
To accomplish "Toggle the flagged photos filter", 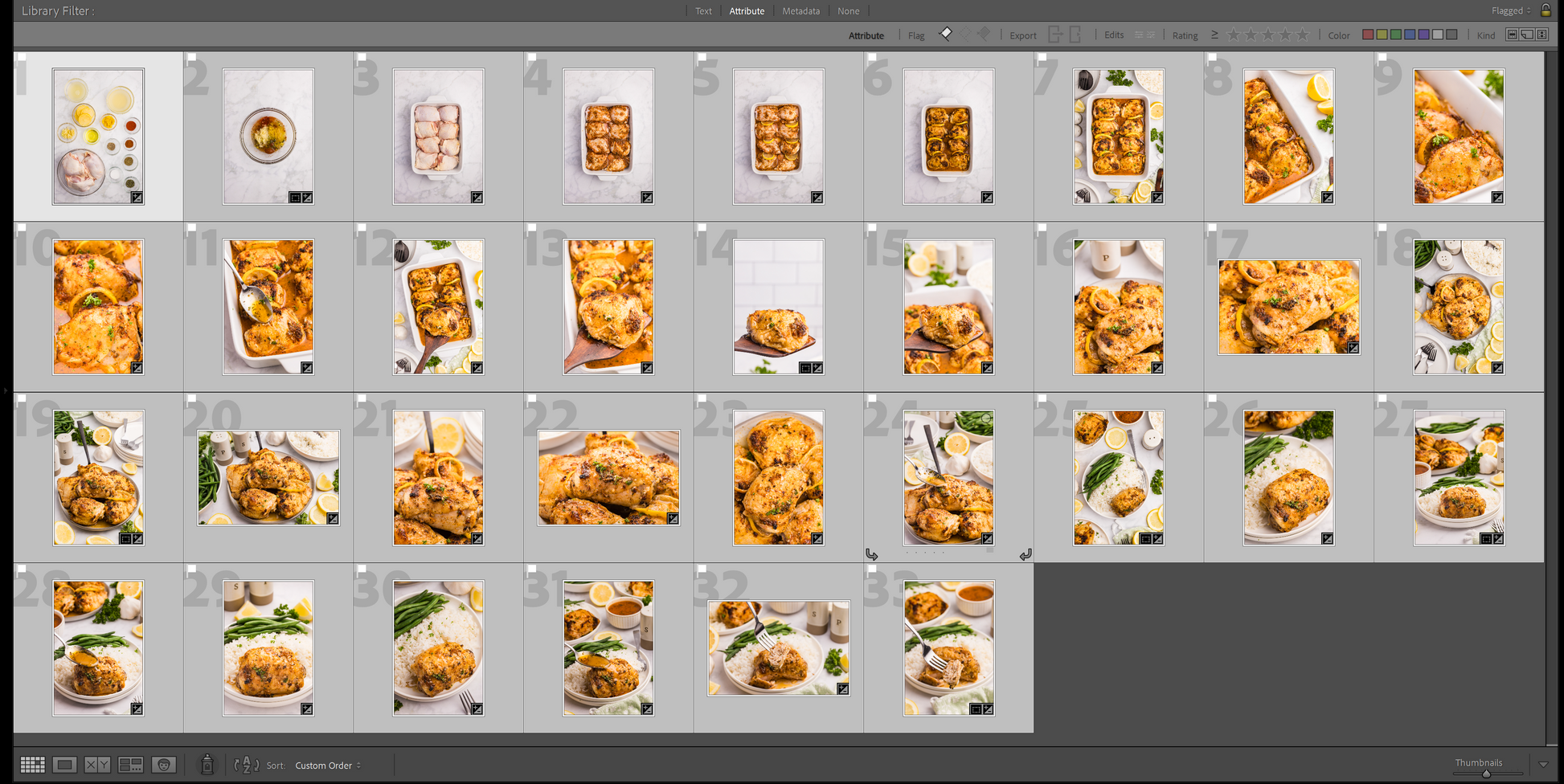I will (946, 34).
